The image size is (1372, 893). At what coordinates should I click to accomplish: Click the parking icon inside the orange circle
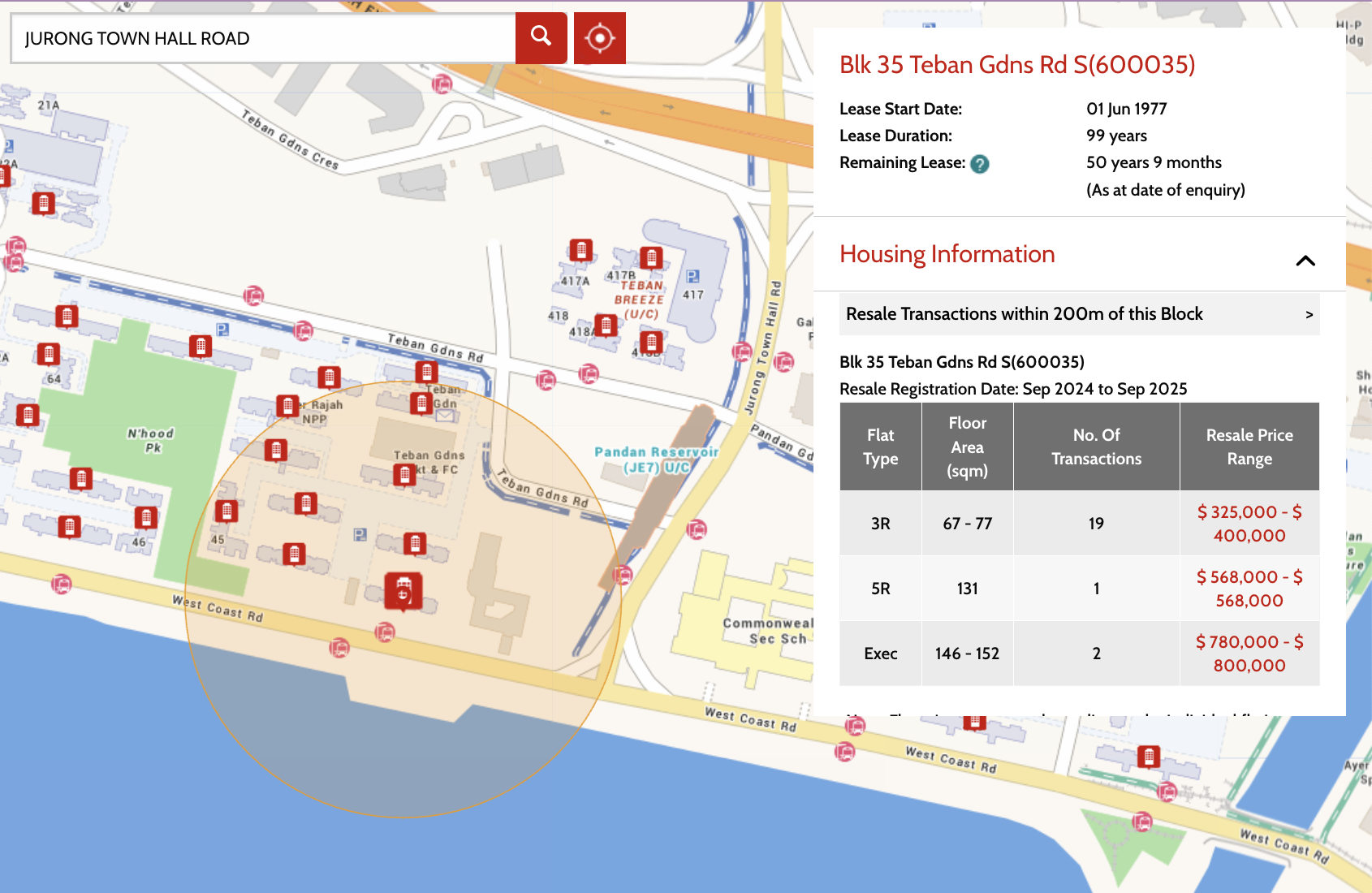360,534
